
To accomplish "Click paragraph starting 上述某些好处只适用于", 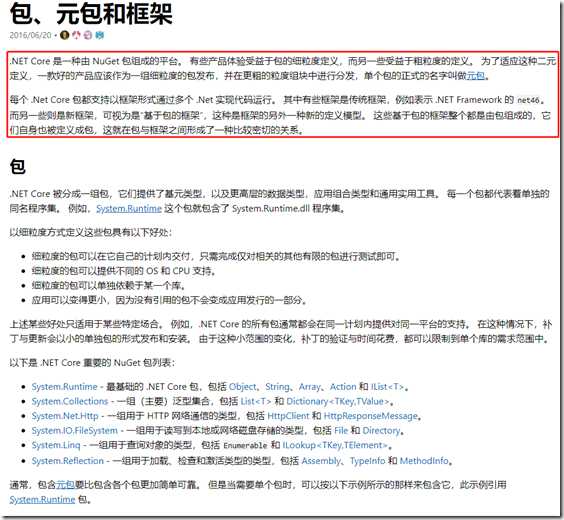I will point(281,331).
